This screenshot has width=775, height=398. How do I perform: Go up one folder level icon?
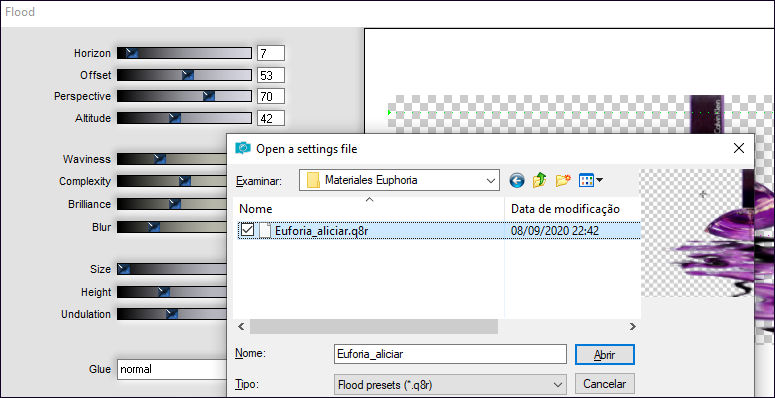[539, 180]
